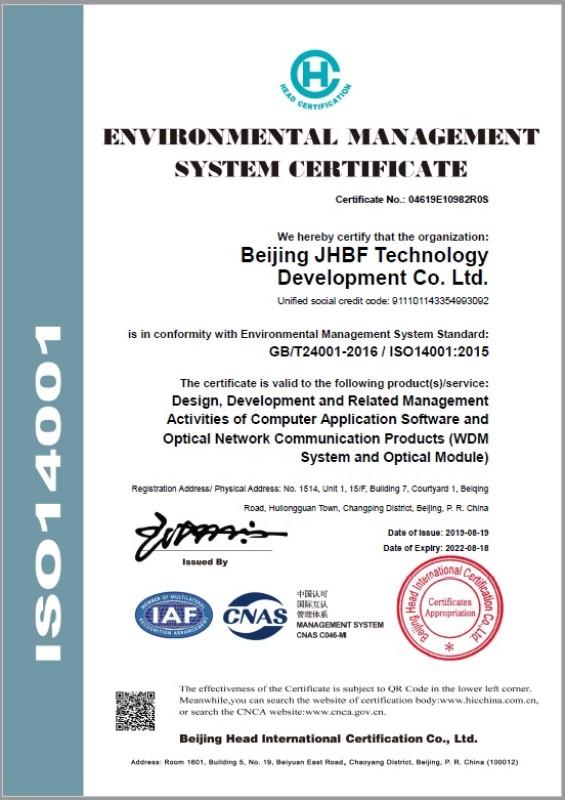Click the unified social credit code line
Image resolution: width=565 pixels, height=800 pixels.
[x=383, y=301]
